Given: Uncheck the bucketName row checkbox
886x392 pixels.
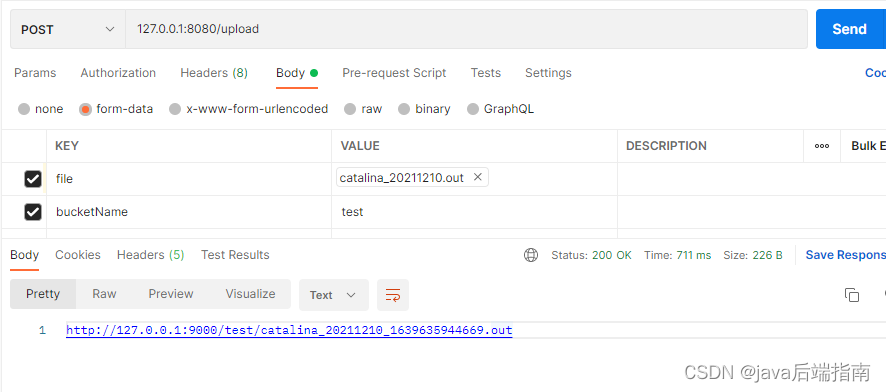Looking at the screenshot, I should [x=33, y=212].
